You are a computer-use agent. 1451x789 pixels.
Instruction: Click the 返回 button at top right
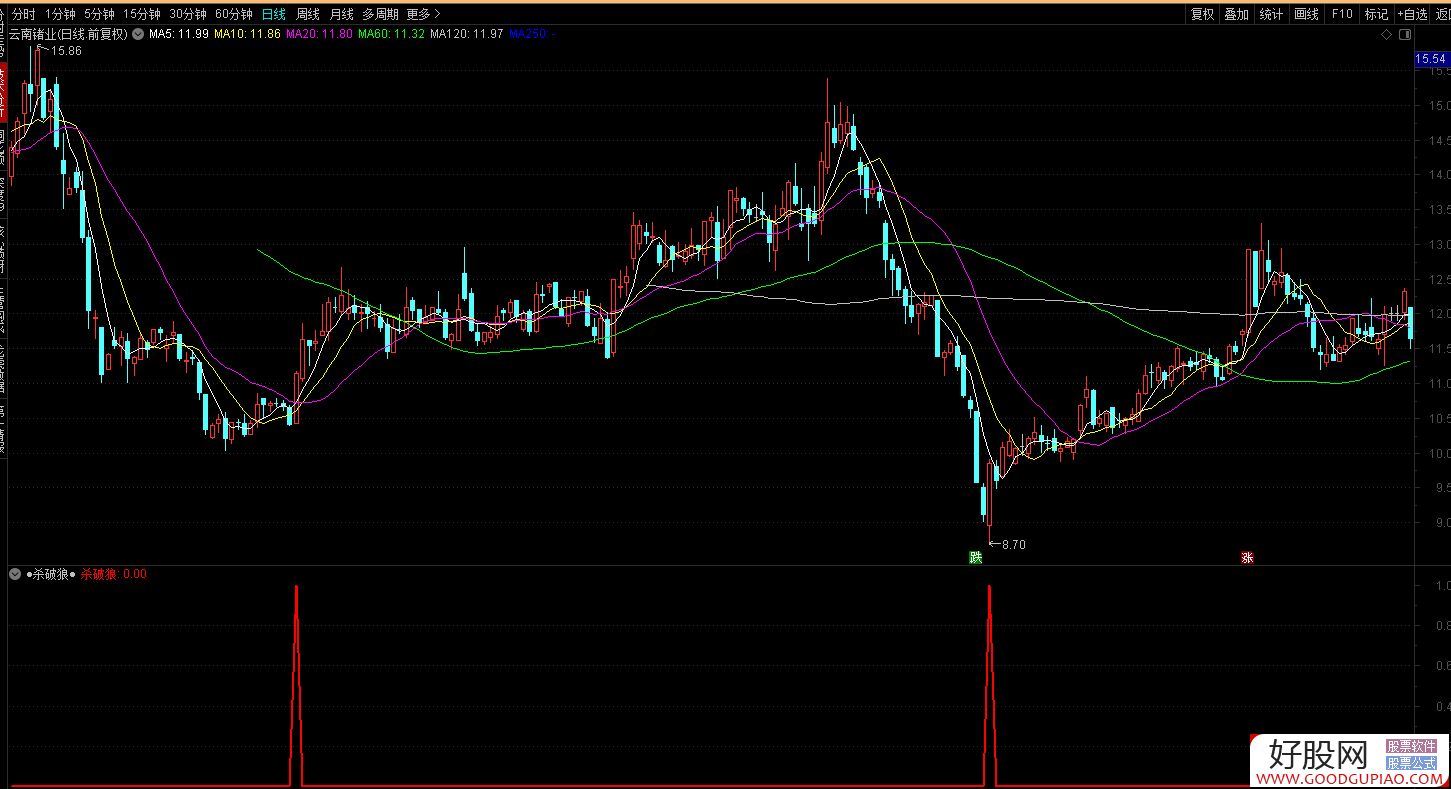pos(1442,14)
